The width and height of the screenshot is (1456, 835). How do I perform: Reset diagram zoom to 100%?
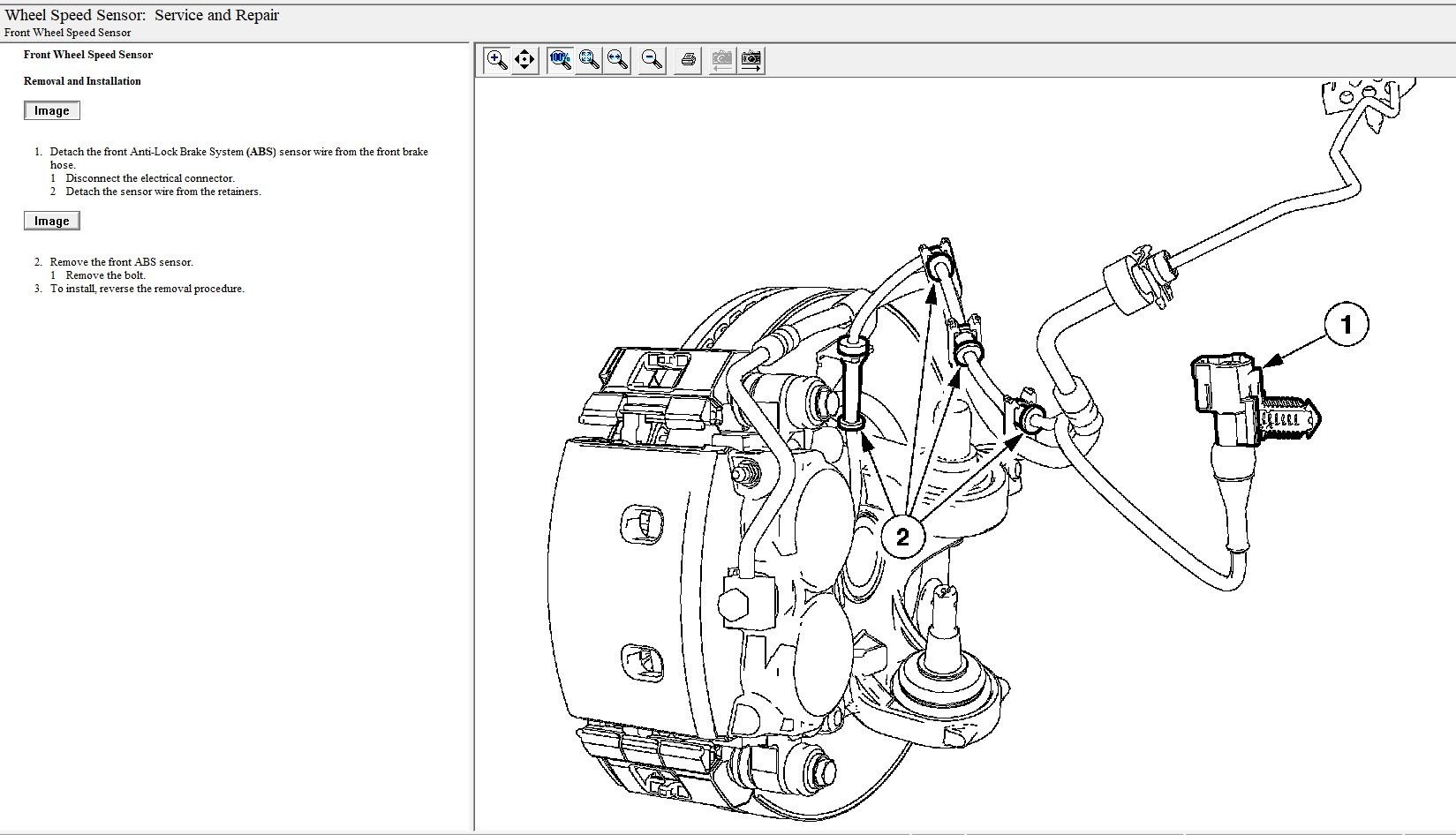[x=560, y=60]
